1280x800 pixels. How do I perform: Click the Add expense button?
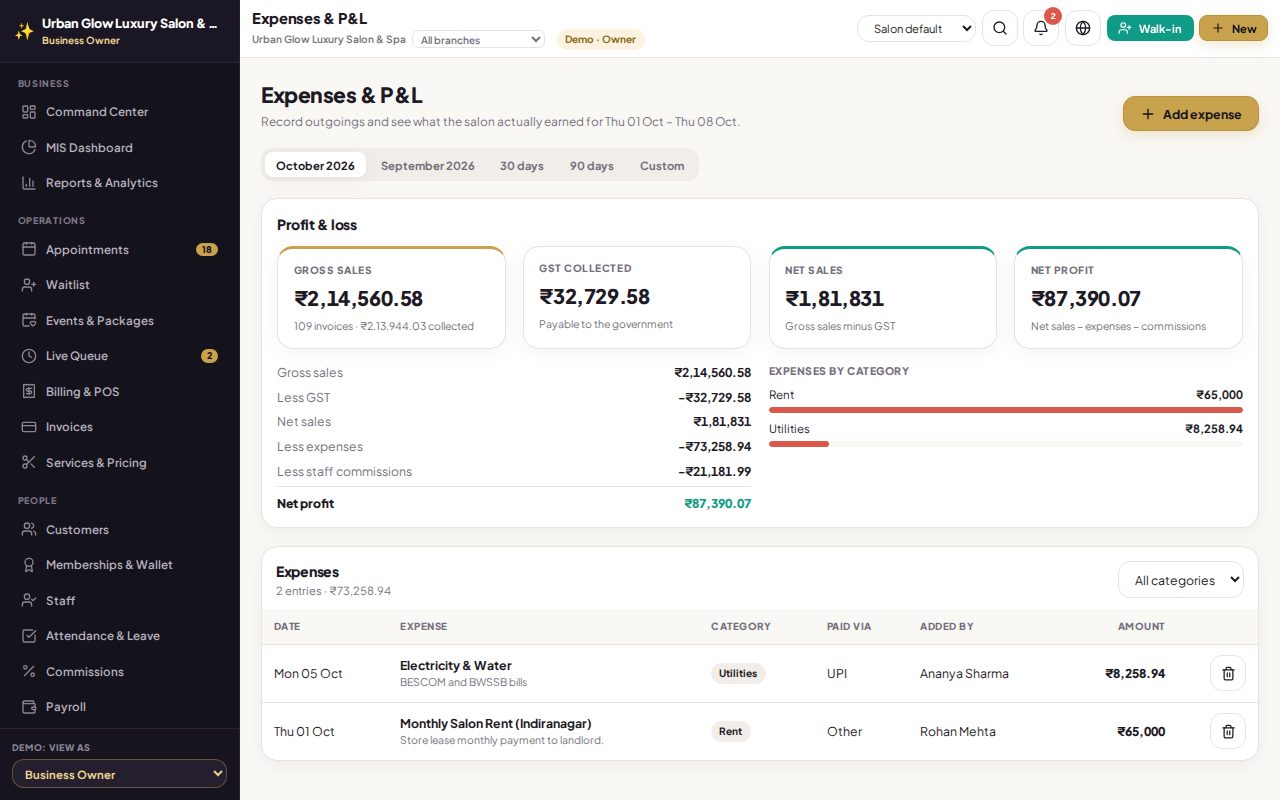[1191, 114]
